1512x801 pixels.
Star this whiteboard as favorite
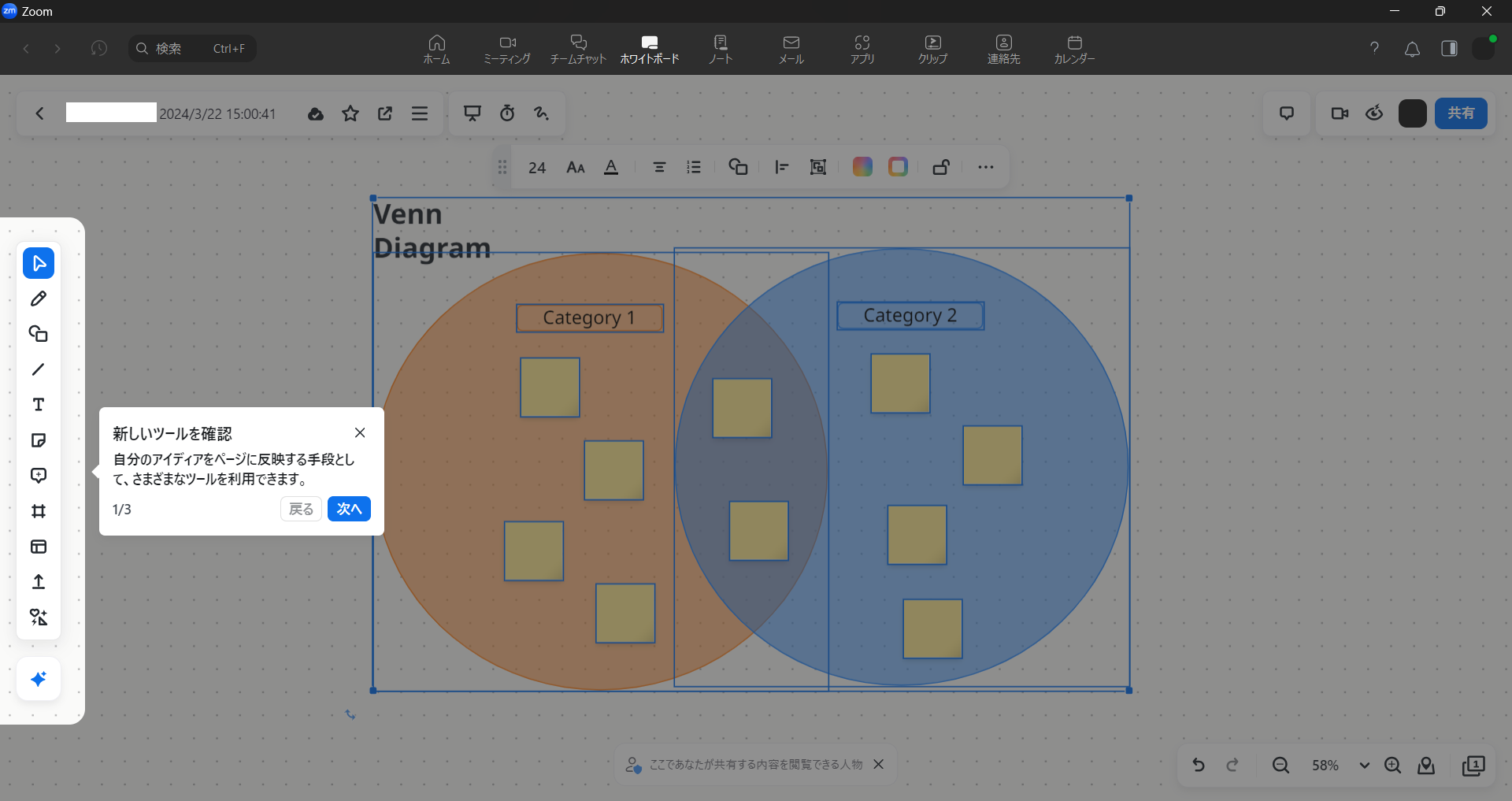coord(350,113)
